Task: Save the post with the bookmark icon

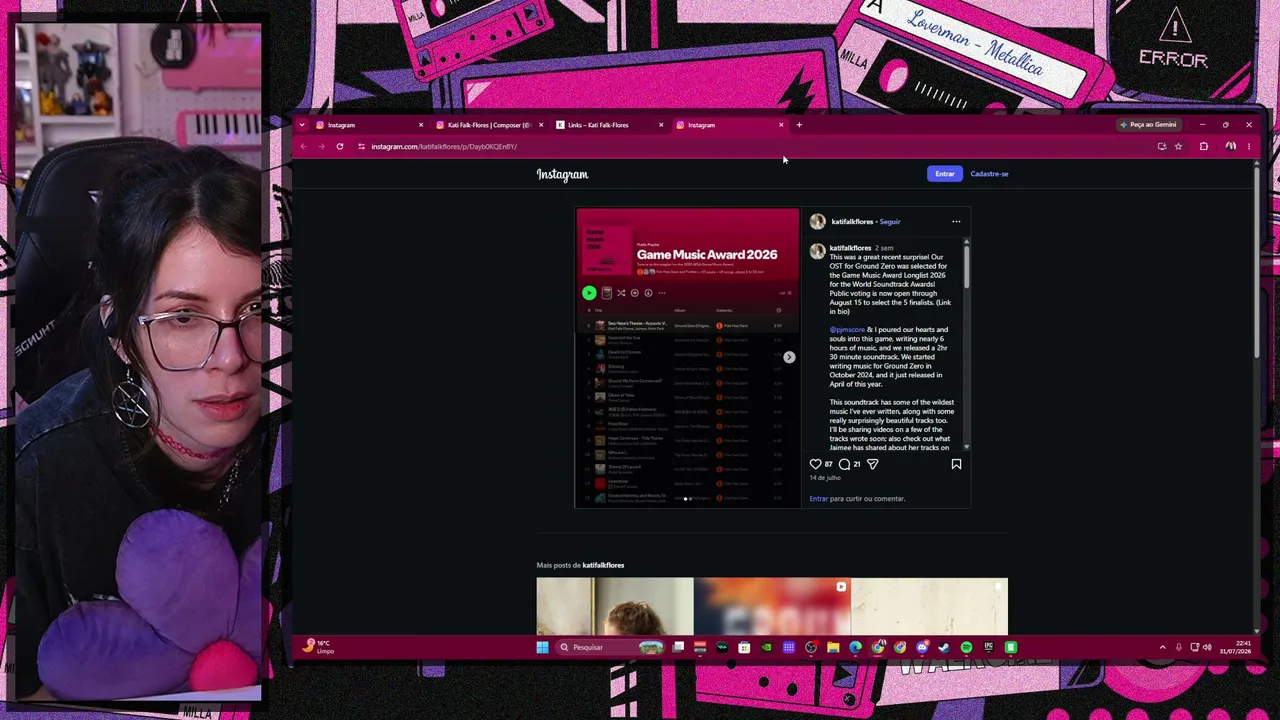Action: pyautogui.click(x=956, y=464)
